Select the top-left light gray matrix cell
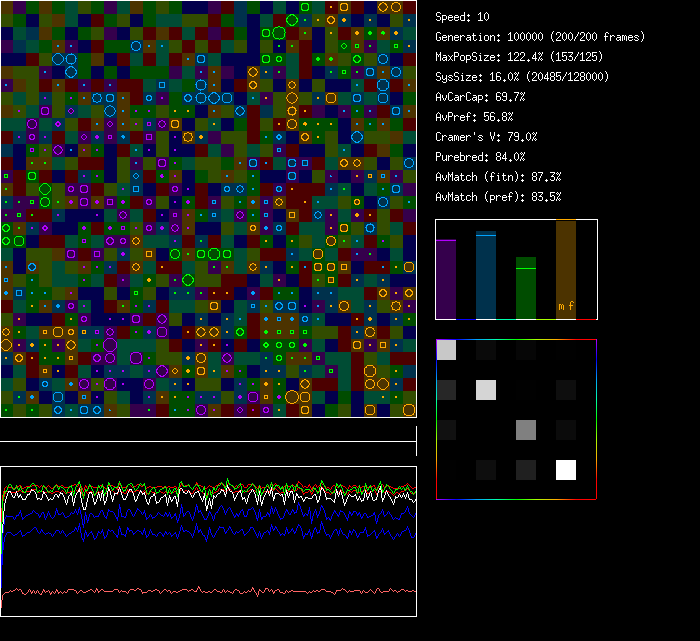Viewport: 700px width, 641px height. (447, 350)
